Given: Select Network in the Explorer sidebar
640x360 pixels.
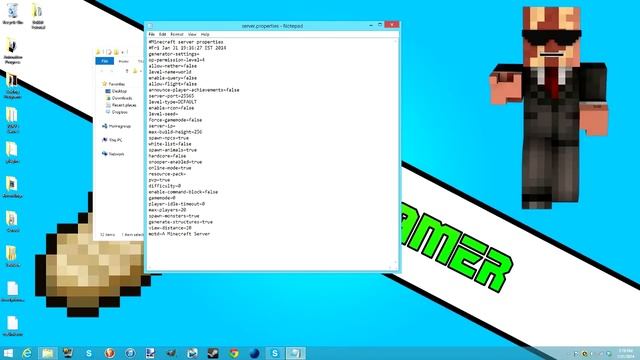Looking at the screenshot, I should [113, 154].
